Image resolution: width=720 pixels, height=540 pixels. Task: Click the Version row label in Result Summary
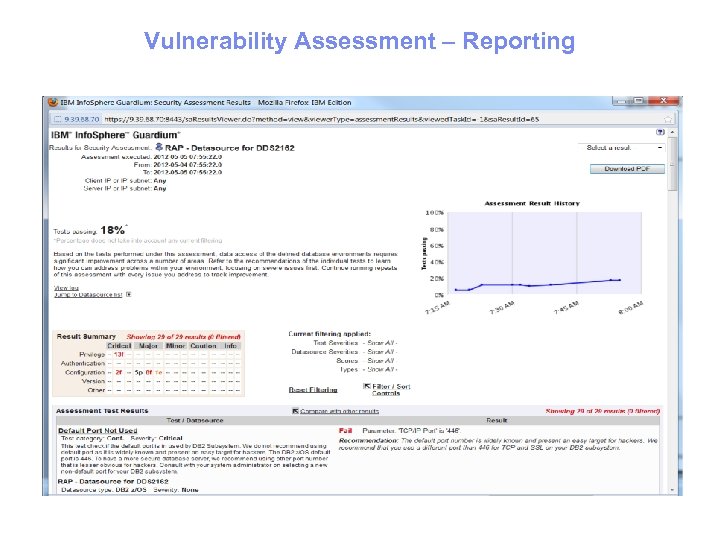pos(94,381)
